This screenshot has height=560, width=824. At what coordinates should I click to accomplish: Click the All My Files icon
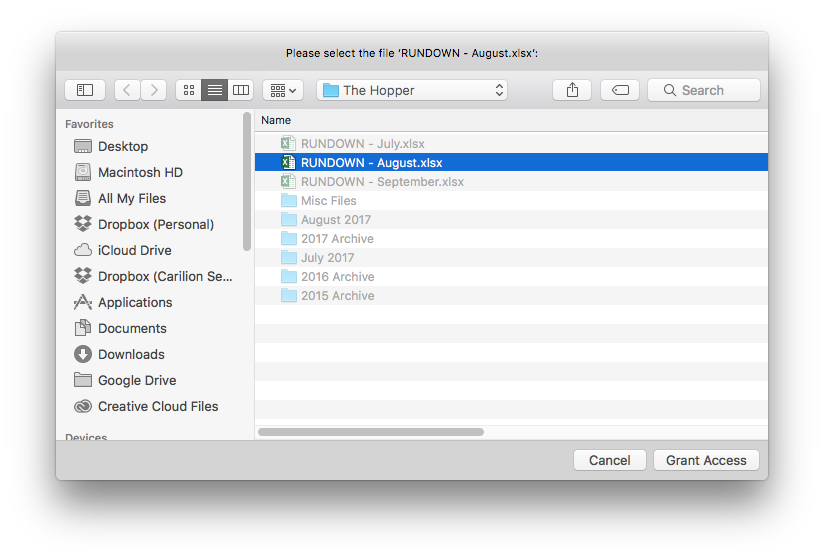[83, 199]
